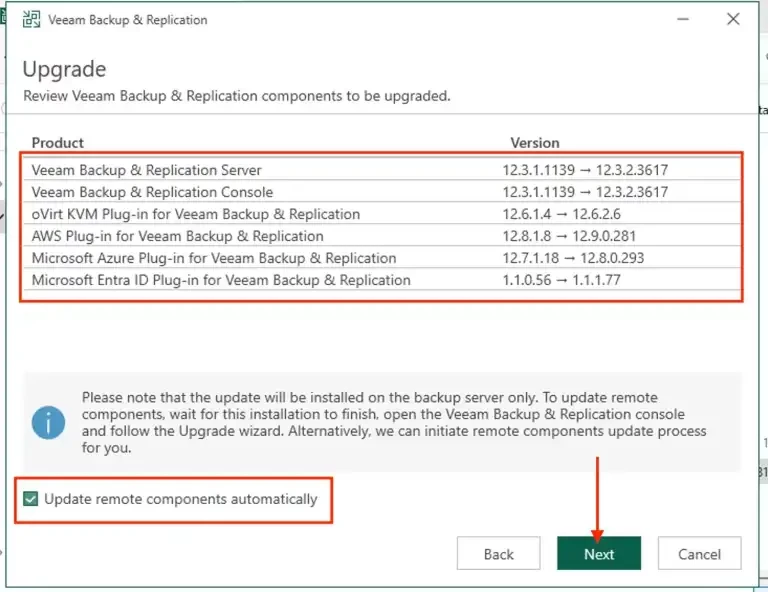Viewport: 768px width, 592px height.
Task: Click the Review components to be upgraded subtitle
Action: click(x=237, y=96)
